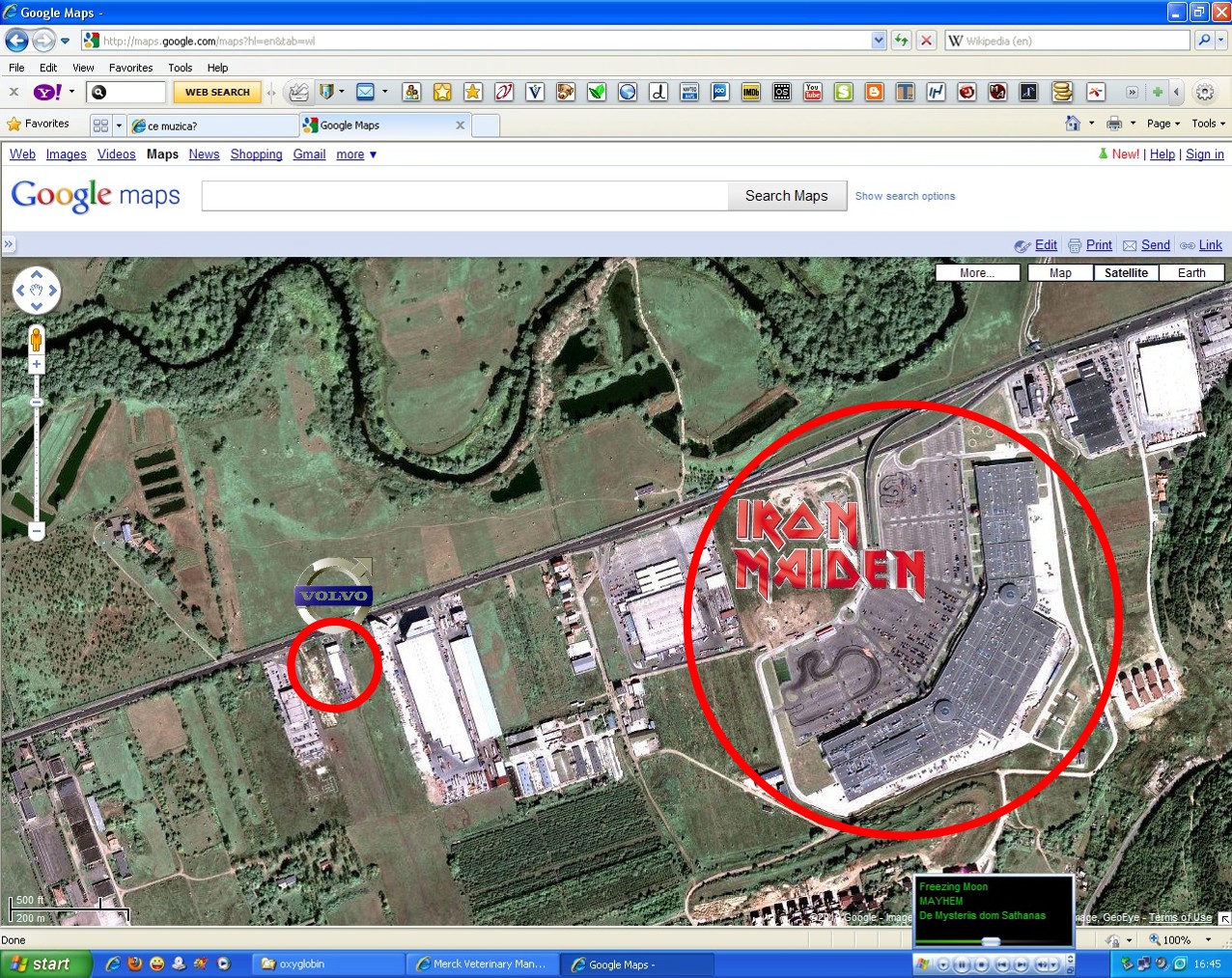Image resolution: width=1232 pixels, height=978 pixels.
Task: Switch map to Earth view
Action: [1191, 273]
